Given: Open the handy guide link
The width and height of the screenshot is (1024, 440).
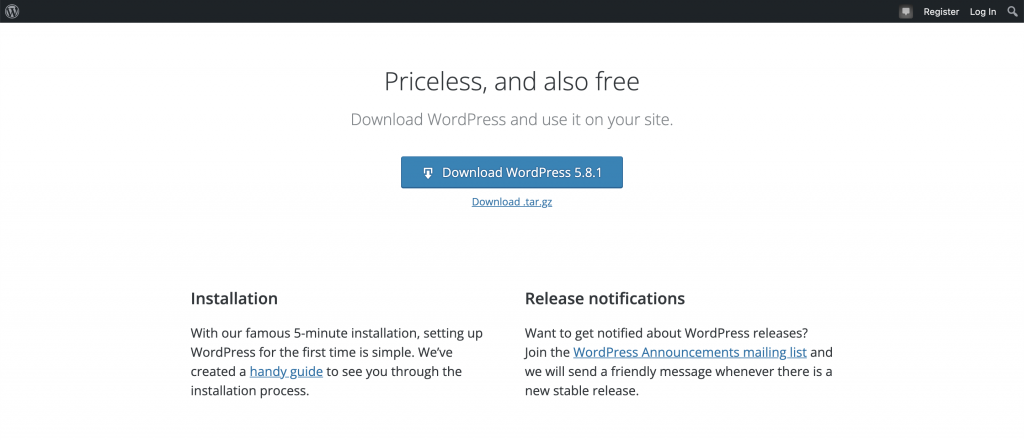Looking at the screenshot, I should tap(286, 371).
